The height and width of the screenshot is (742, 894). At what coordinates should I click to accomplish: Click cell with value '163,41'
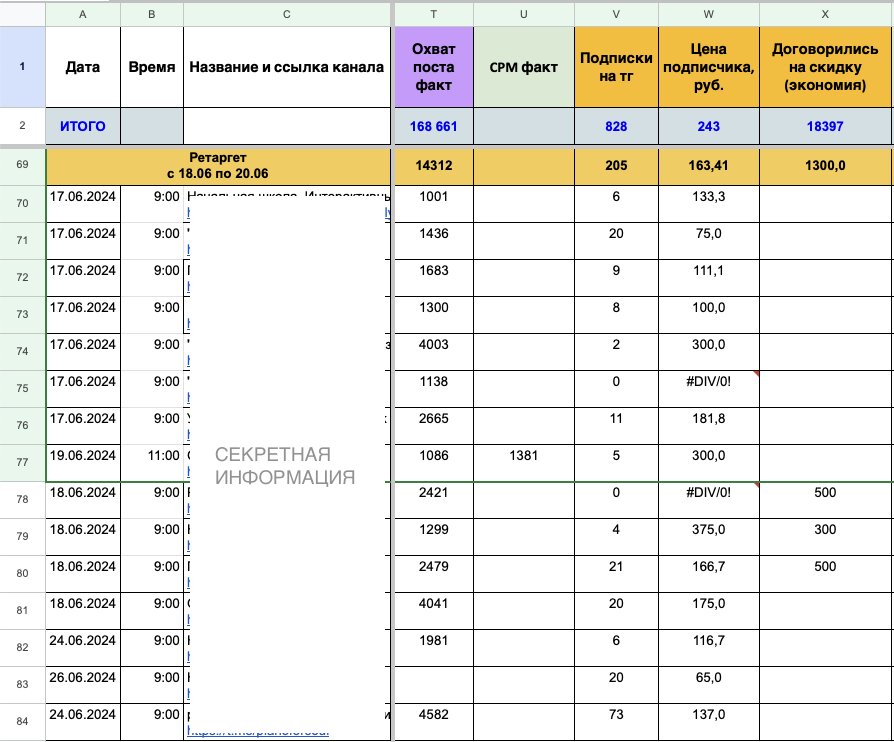coord(709,165)
